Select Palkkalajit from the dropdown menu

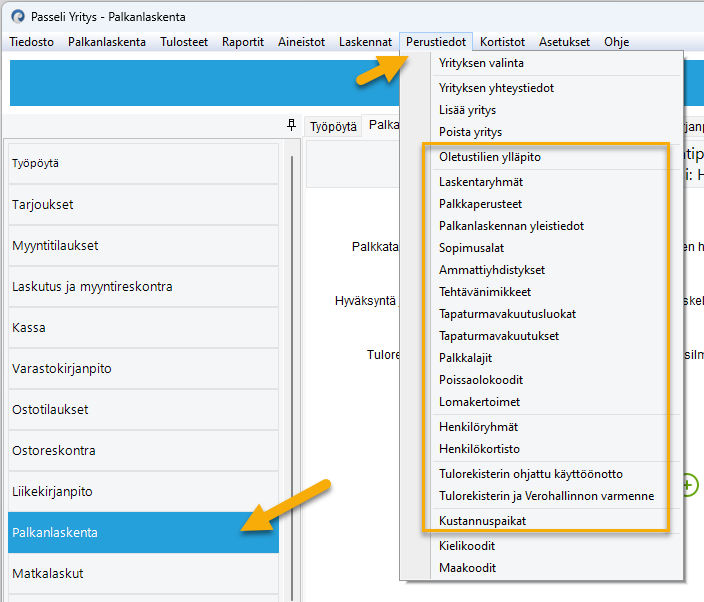pyautogui.click(x=465, y=358)
